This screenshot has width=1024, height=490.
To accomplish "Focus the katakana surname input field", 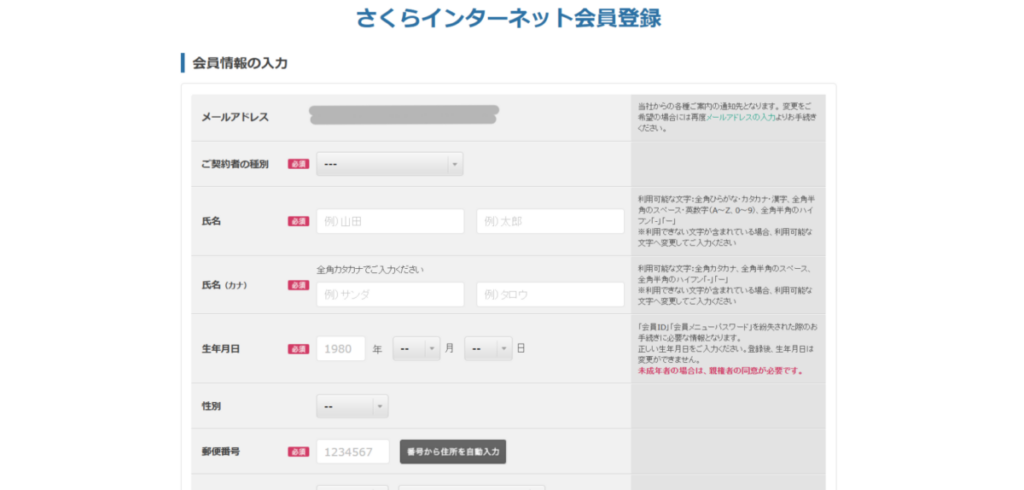I will click(390, 295).
